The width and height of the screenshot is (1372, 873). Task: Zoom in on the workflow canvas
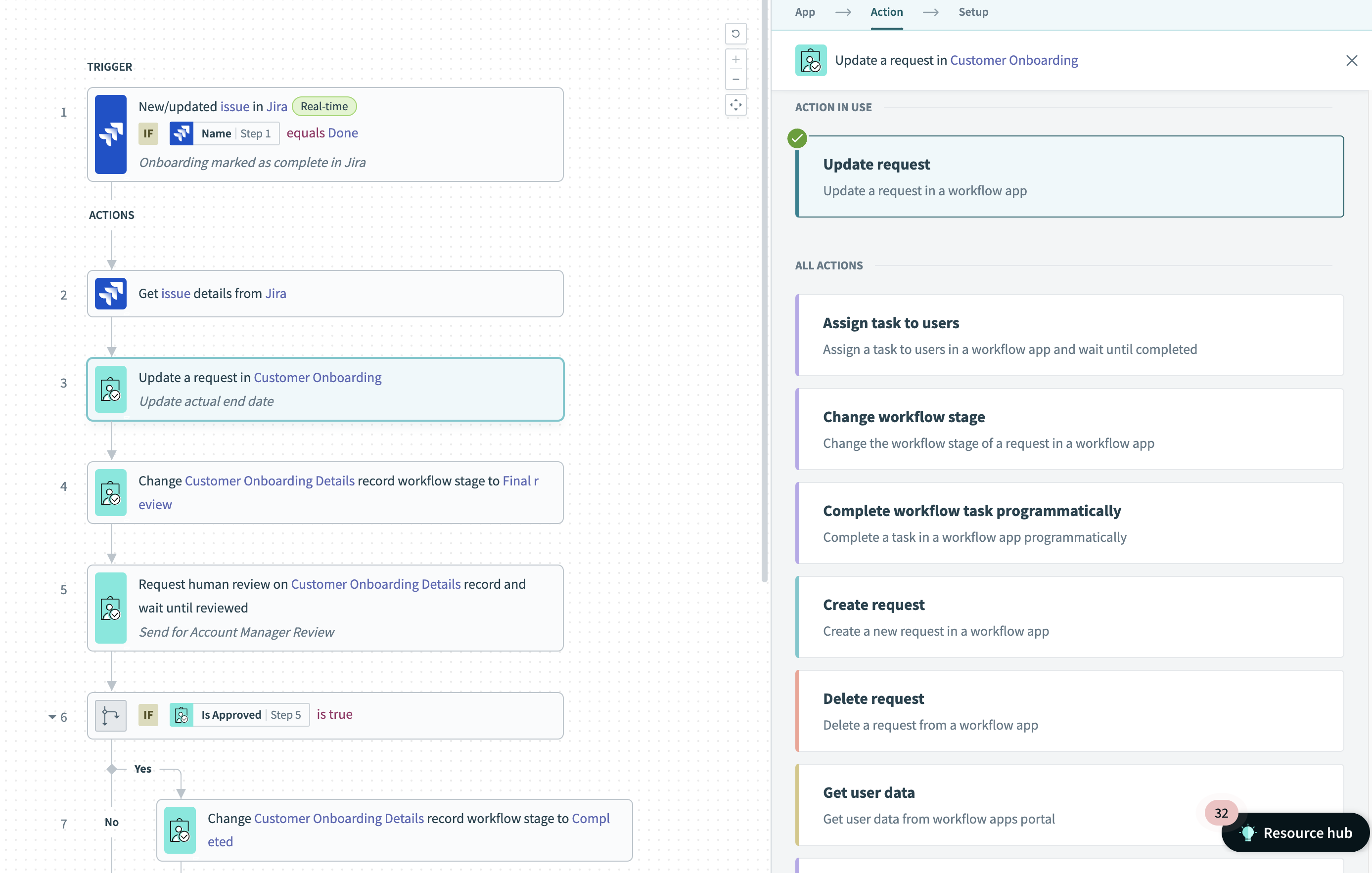pyautogui.click(x=735, y=59)
